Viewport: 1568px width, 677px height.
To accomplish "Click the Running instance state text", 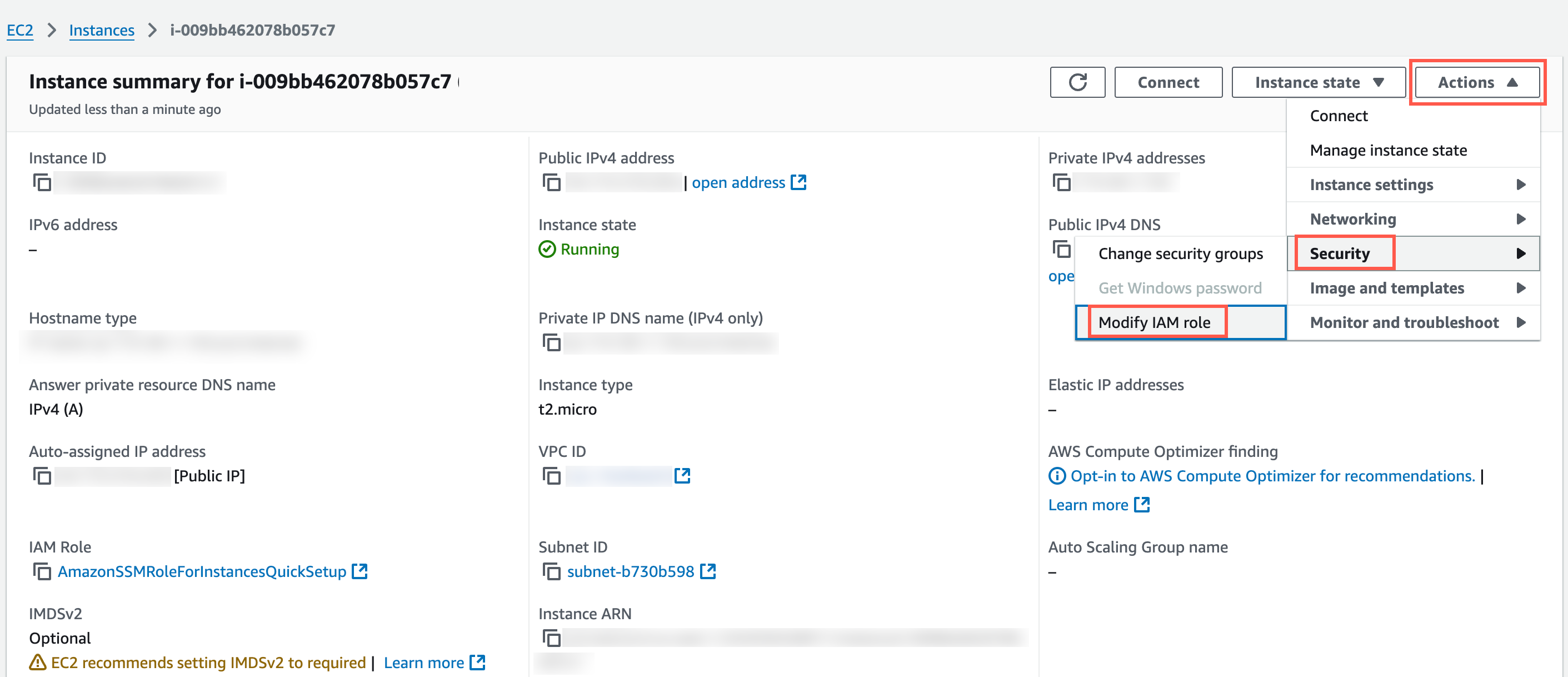I will [589, 249].
